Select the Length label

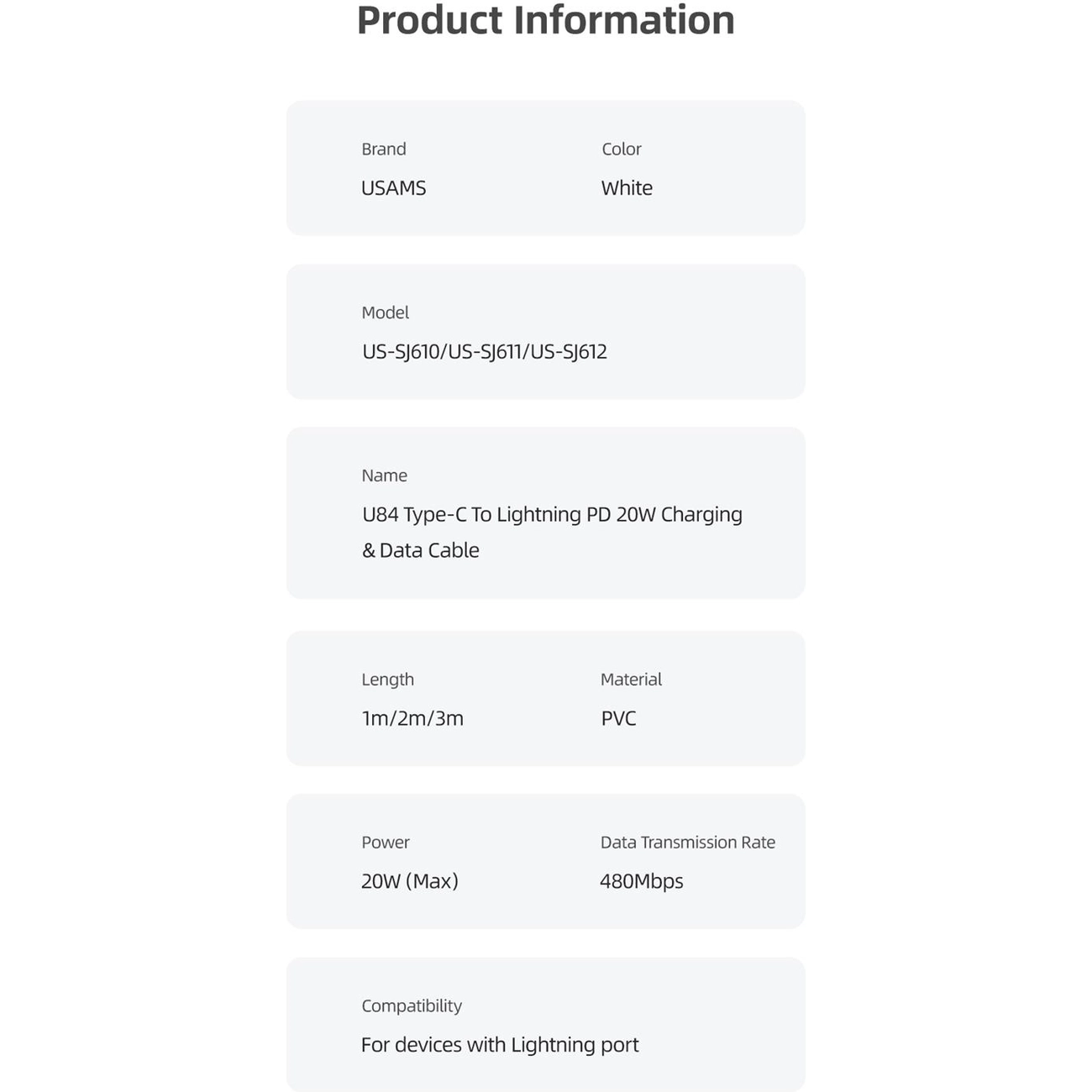click(x=388, y=680)
